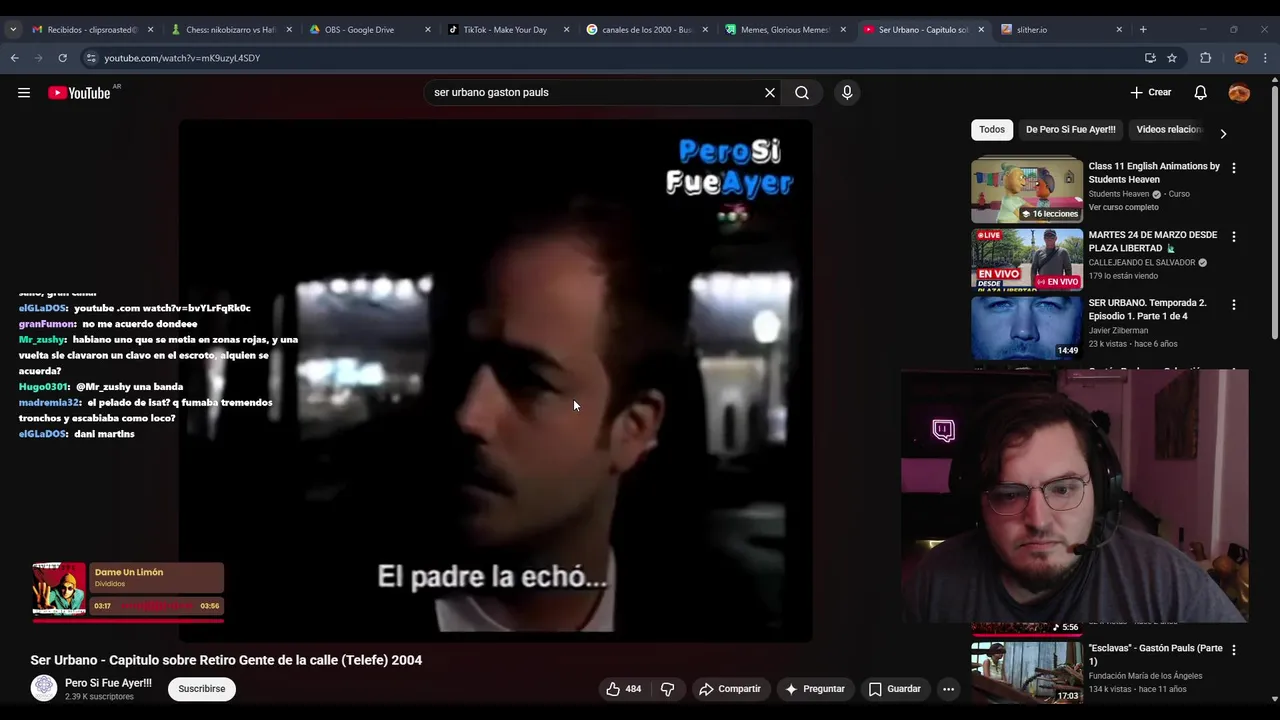Open more video actions (three dots)
1280x720 pixels.
[948, 689]
